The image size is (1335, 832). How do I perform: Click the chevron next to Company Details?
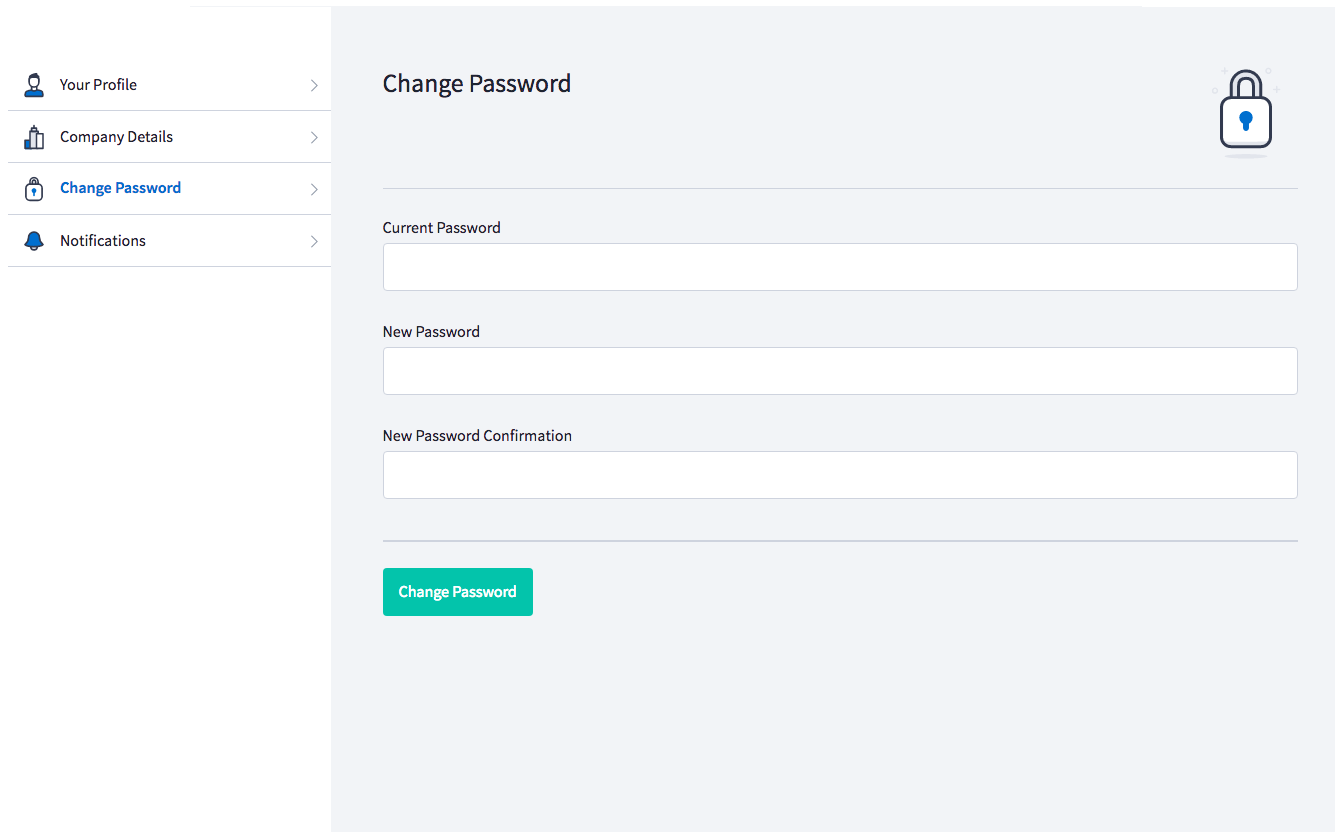click(314, 136)
